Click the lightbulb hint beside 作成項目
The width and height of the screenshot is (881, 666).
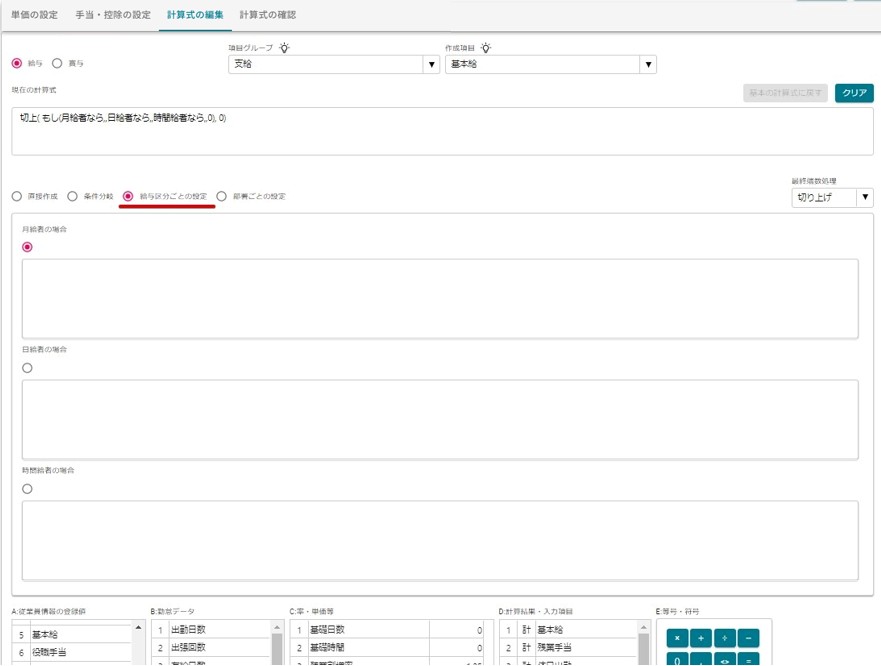click(486, 48)
